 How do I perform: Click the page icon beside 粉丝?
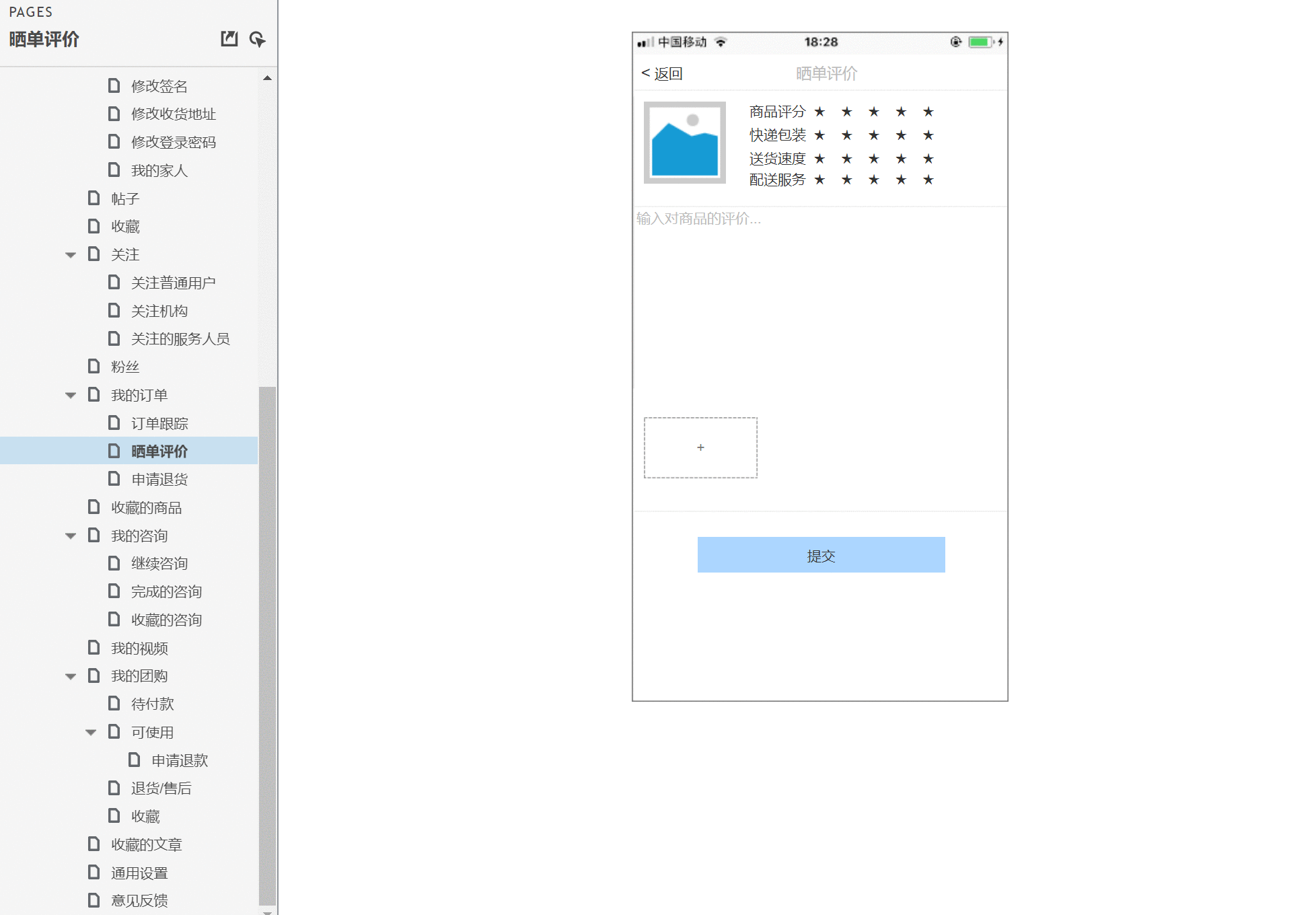point(94,366)
